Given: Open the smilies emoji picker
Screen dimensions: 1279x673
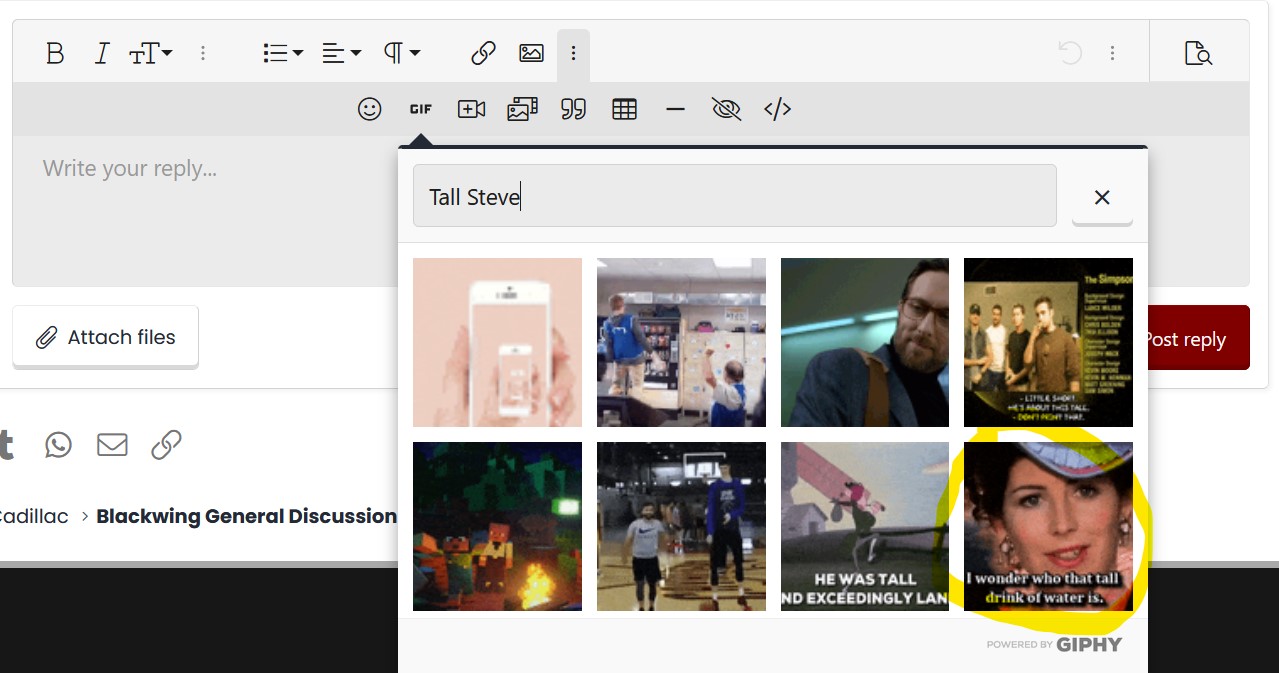Looking at the screenshot, I should [370, 110].
